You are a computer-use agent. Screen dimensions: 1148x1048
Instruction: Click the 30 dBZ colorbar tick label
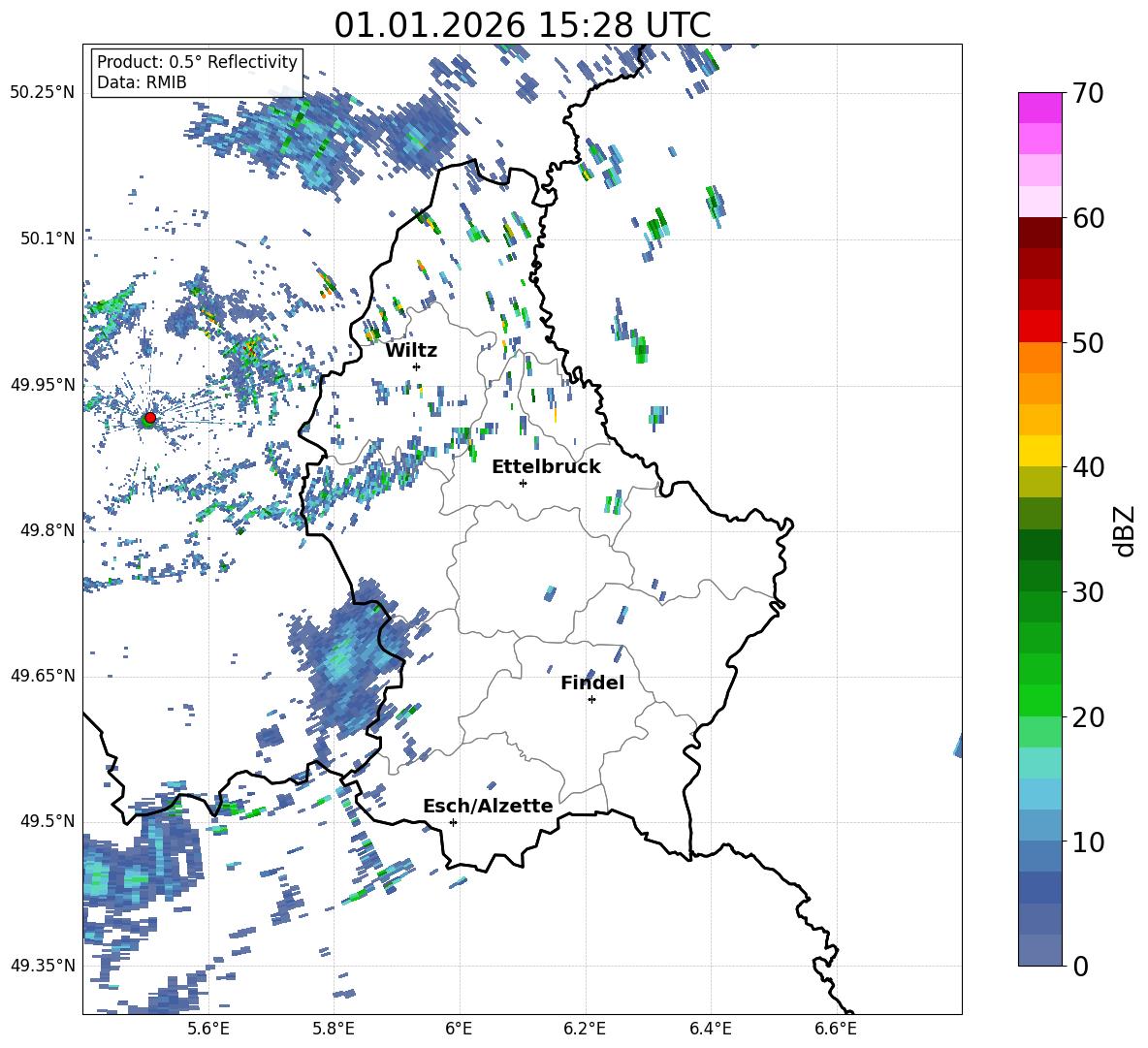pos(1088,592)
